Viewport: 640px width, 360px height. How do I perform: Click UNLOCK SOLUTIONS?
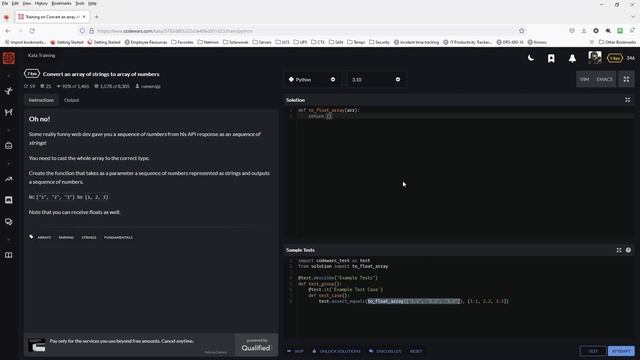pyautogui.click(x=336, y=351)
